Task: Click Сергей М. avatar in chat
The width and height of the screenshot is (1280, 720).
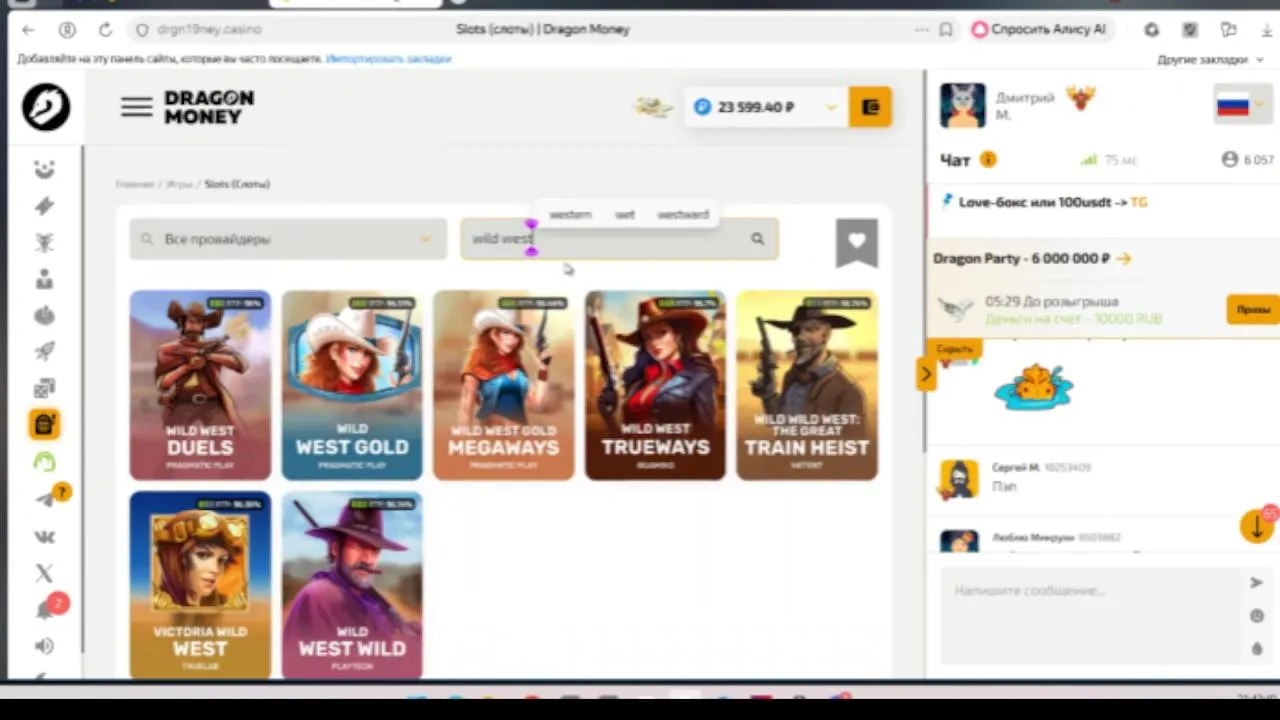Action: 959,479
